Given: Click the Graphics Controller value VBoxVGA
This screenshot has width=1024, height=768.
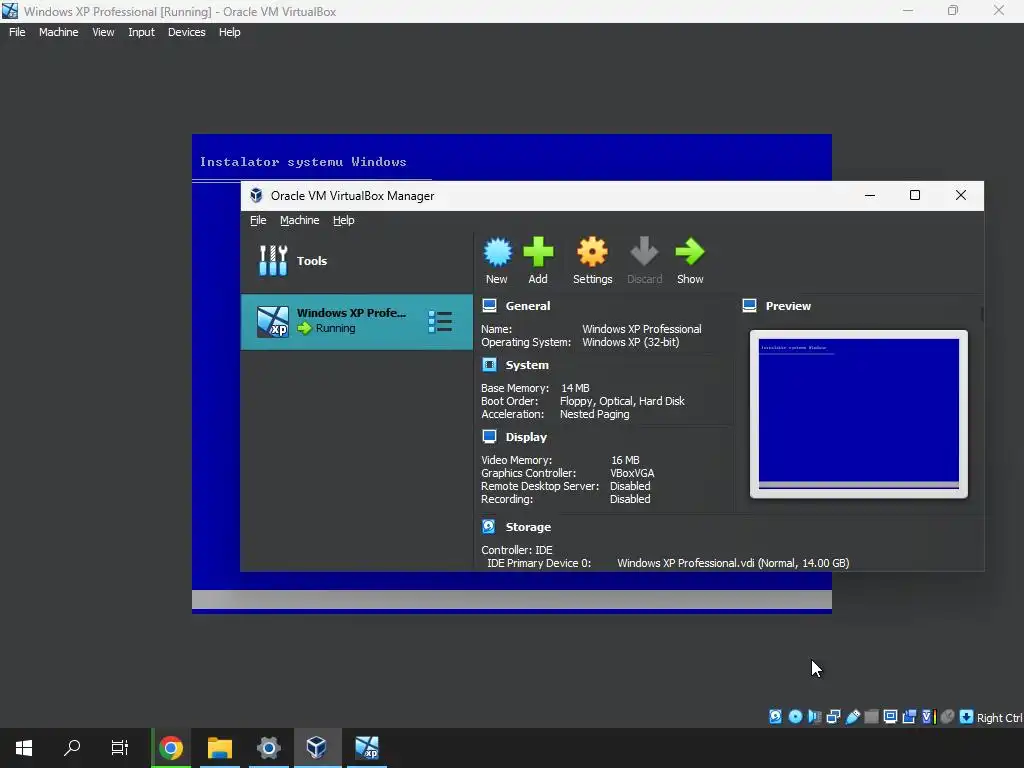Looking at the screenshot, I should click(632, 473).
